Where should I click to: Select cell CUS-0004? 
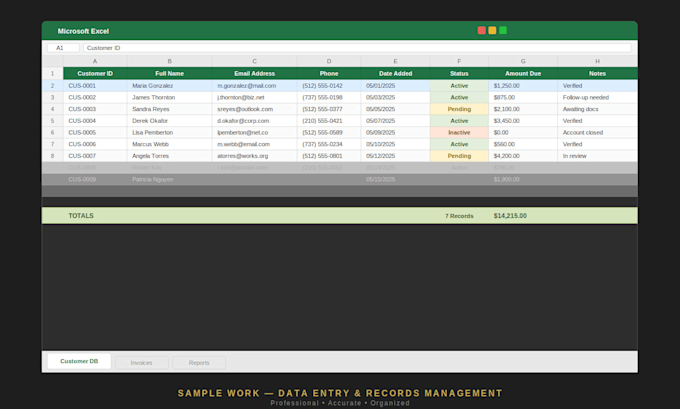tap(95, 121)
